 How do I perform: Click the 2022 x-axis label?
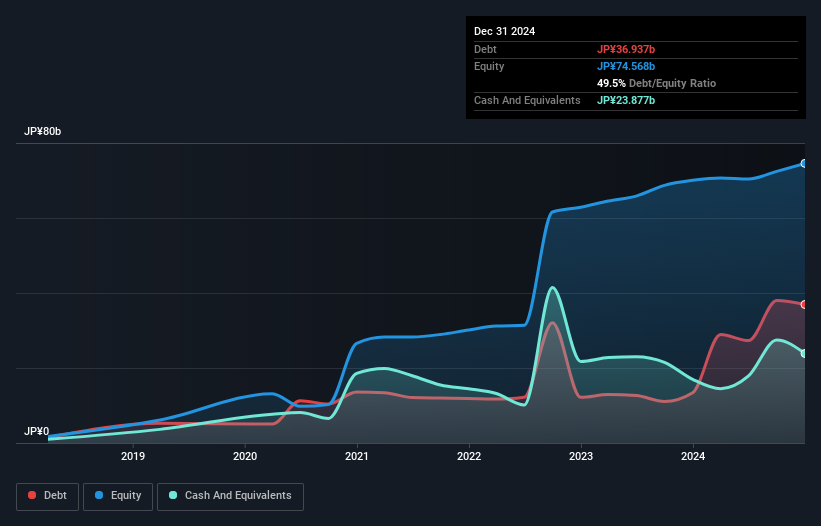pyautogui.click(x=469, y=456)
